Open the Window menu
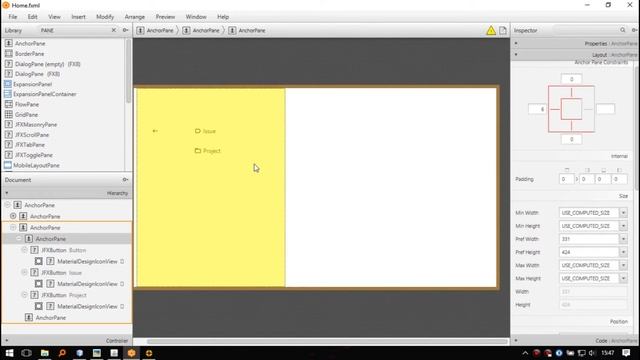 pyautogui.click(x=196, y=17)
